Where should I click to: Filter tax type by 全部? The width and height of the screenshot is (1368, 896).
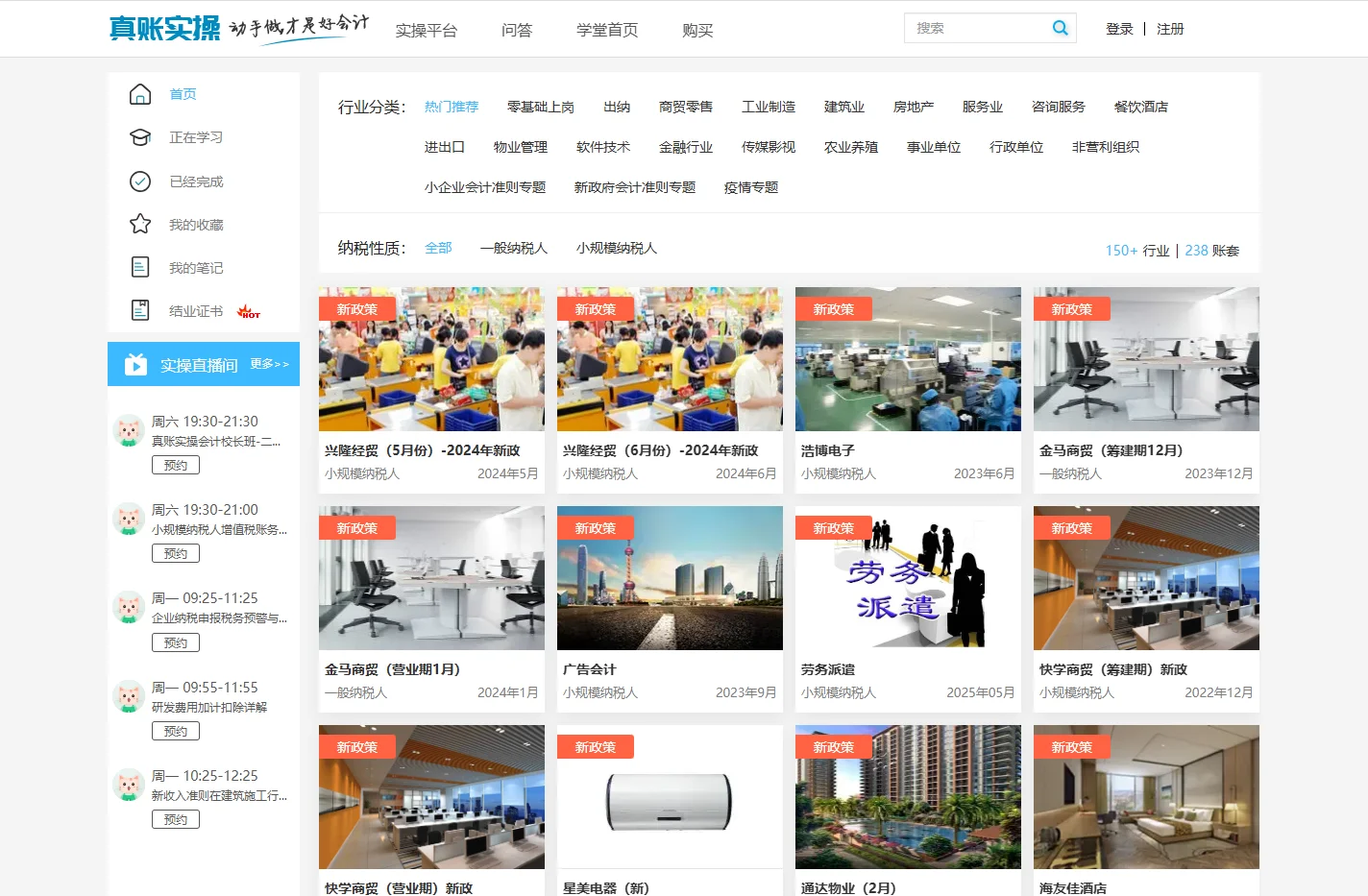tap(438, 248)
